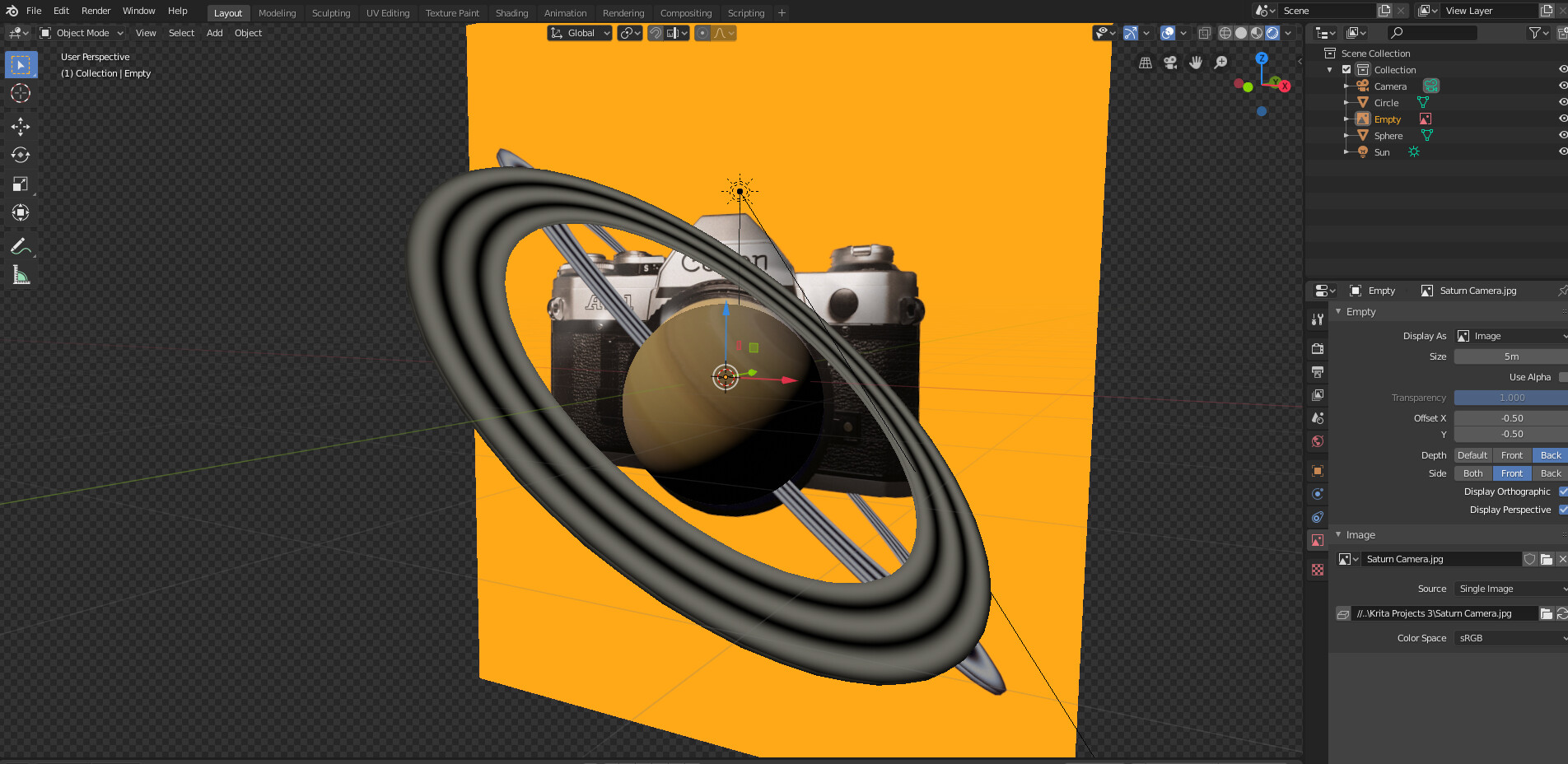
Task: Switch to the UV Editing workspace tab
Action: [388, 13]
